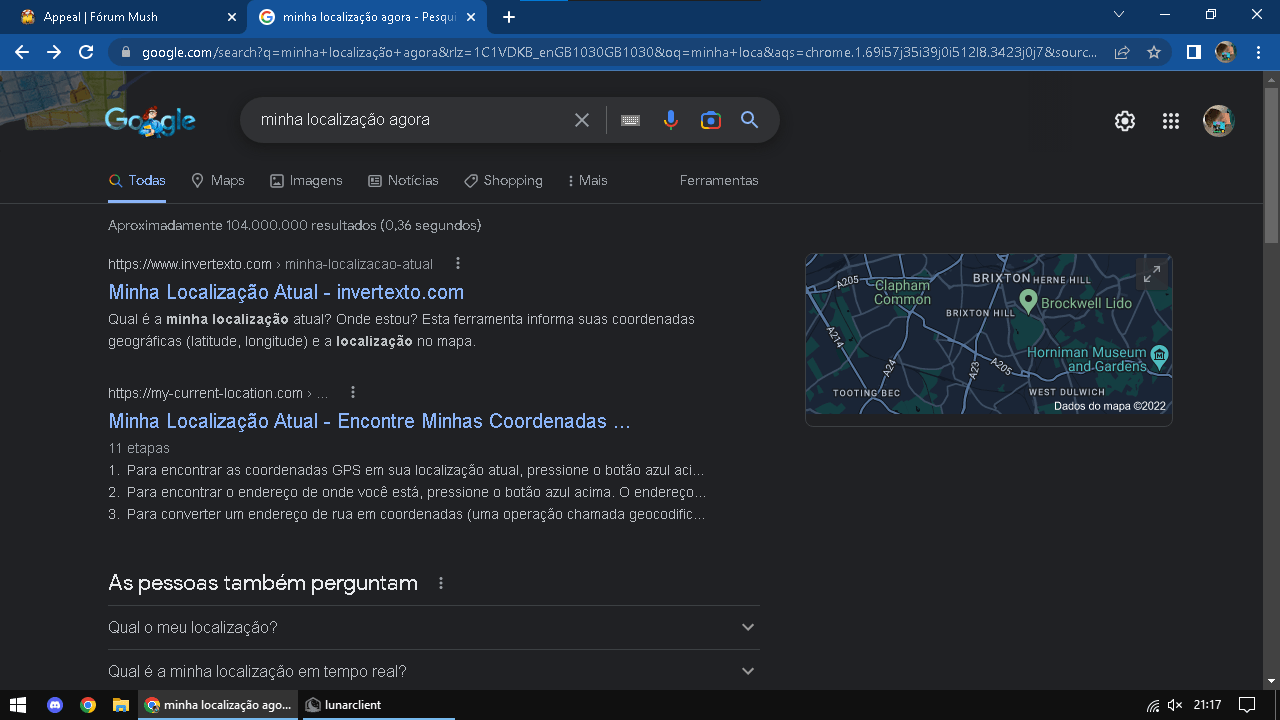
Task: Expand 'Qual o meu localização?' question
Action: pos(434,627)
